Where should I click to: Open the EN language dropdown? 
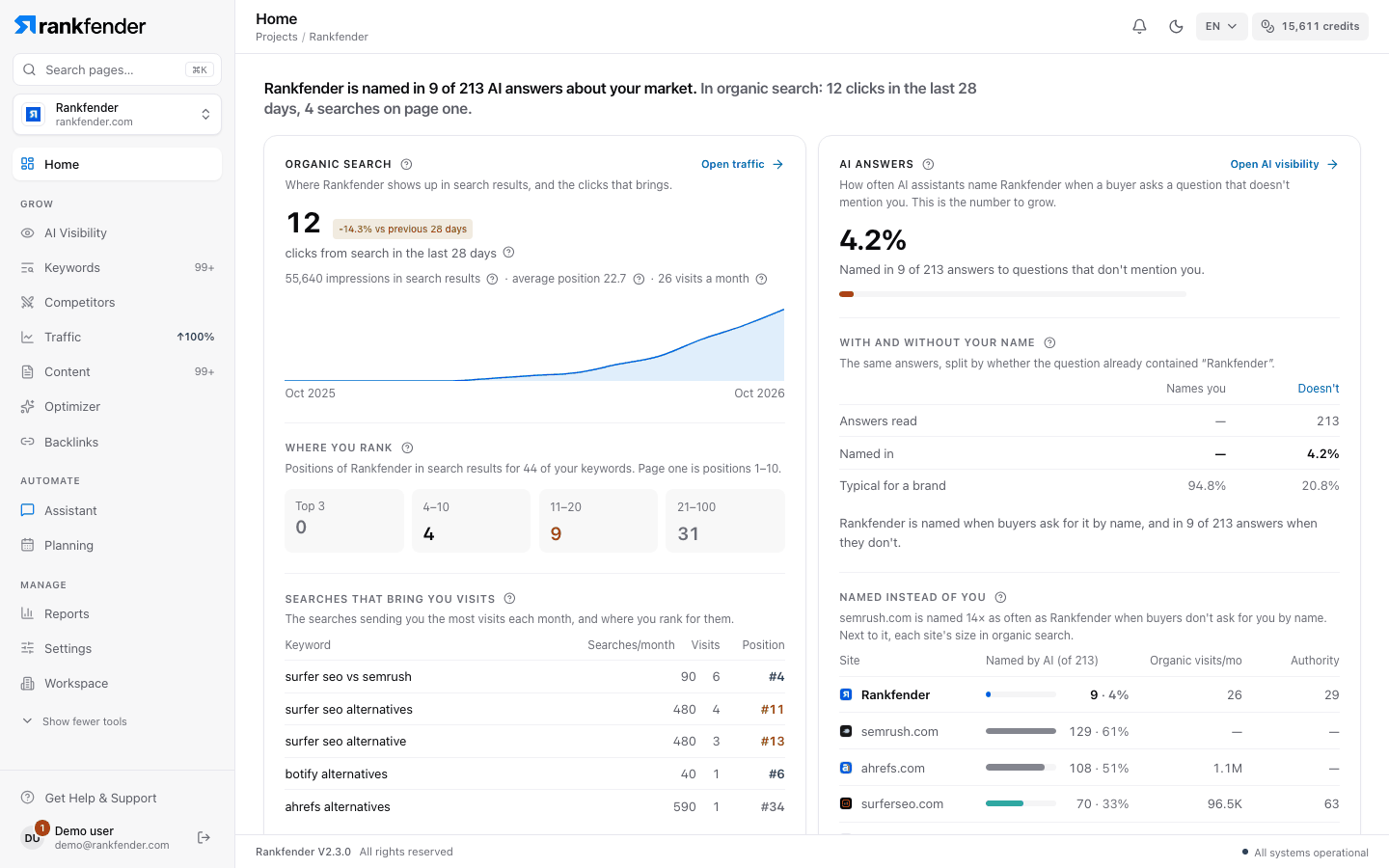(x=1221, y=26)
